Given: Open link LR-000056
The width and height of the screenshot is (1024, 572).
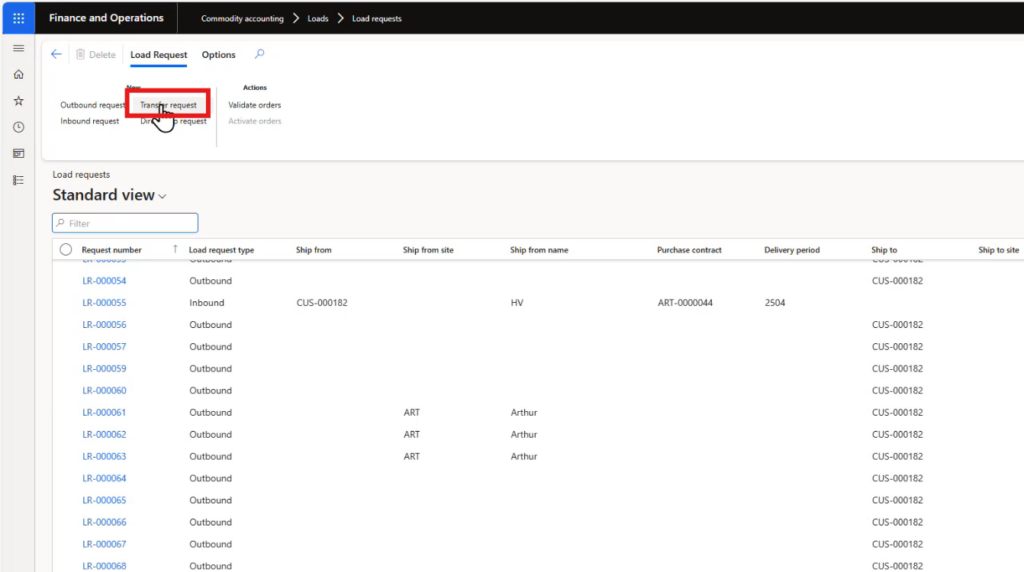Looking at the screenshot, I should (x=104, y=325).
